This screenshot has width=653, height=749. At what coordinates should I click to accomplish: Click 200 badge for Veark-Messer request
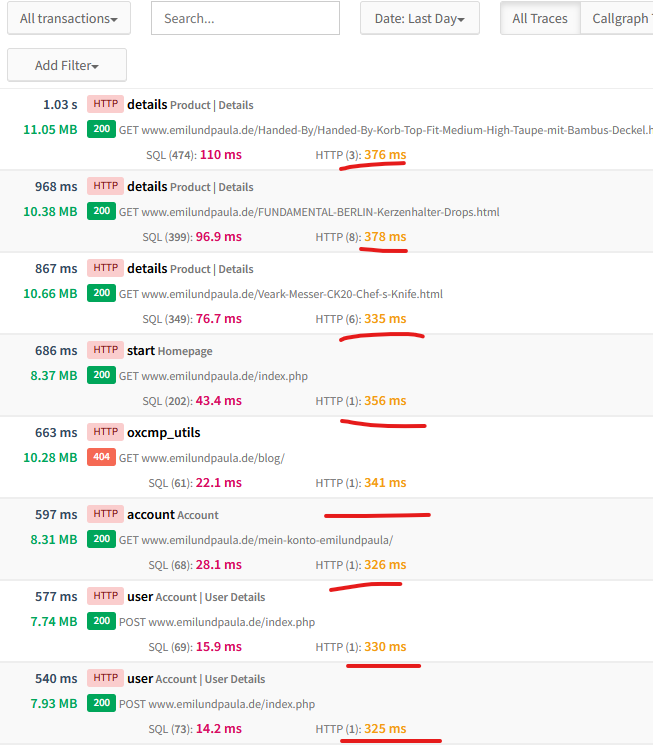click(x=101, y=293)
